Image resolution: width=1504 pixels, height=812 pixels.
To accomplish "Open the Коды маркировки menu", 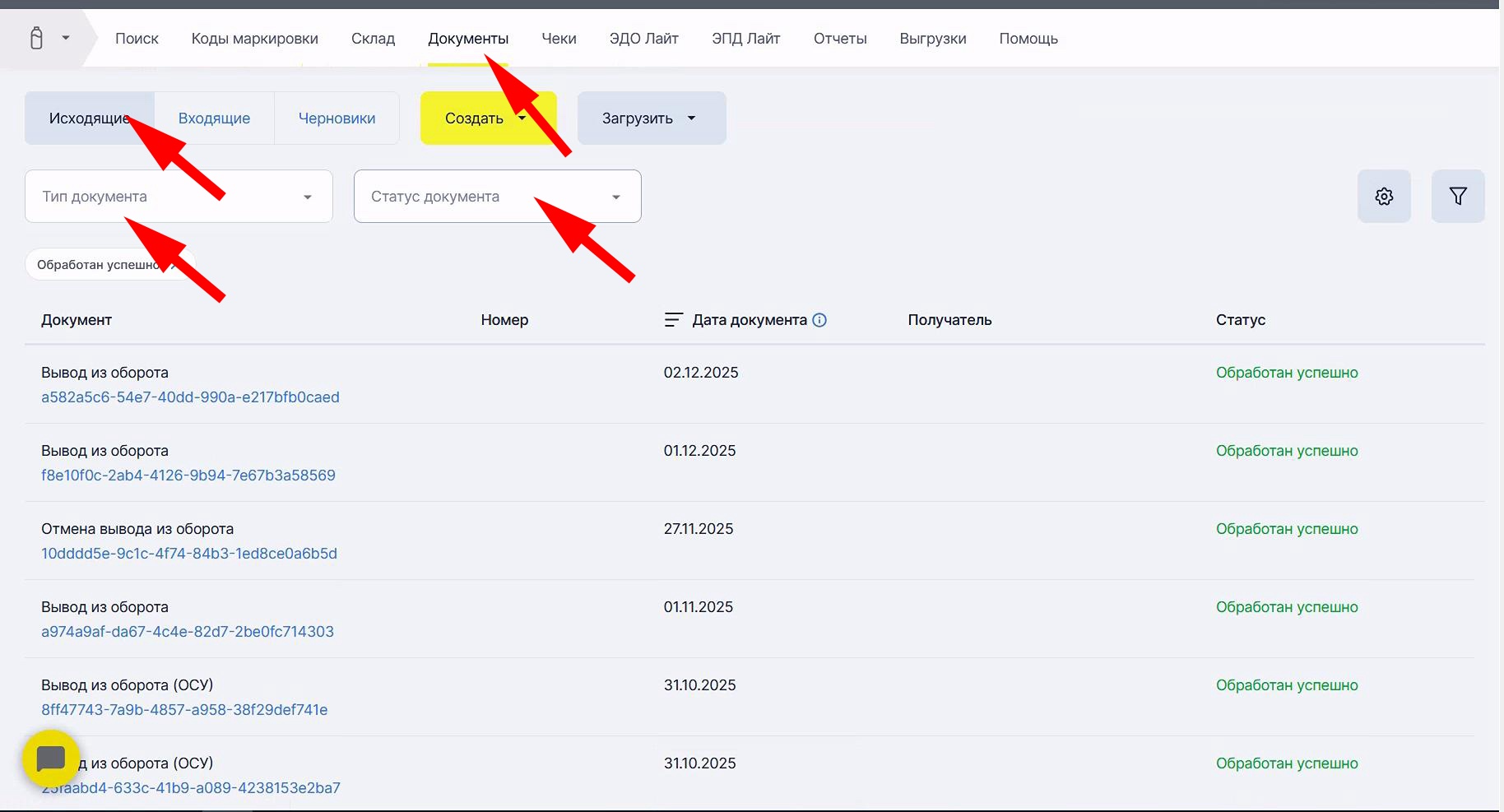I will click(254, 39).
